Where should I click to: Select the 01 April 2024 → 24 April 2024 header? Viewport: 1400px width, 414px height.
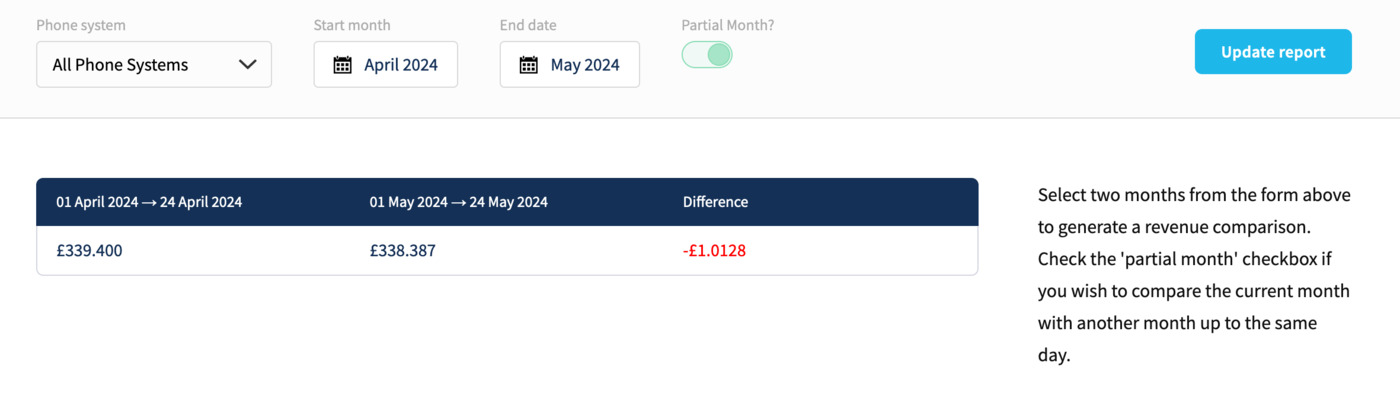pyautogui.click(x=149, y=202)
